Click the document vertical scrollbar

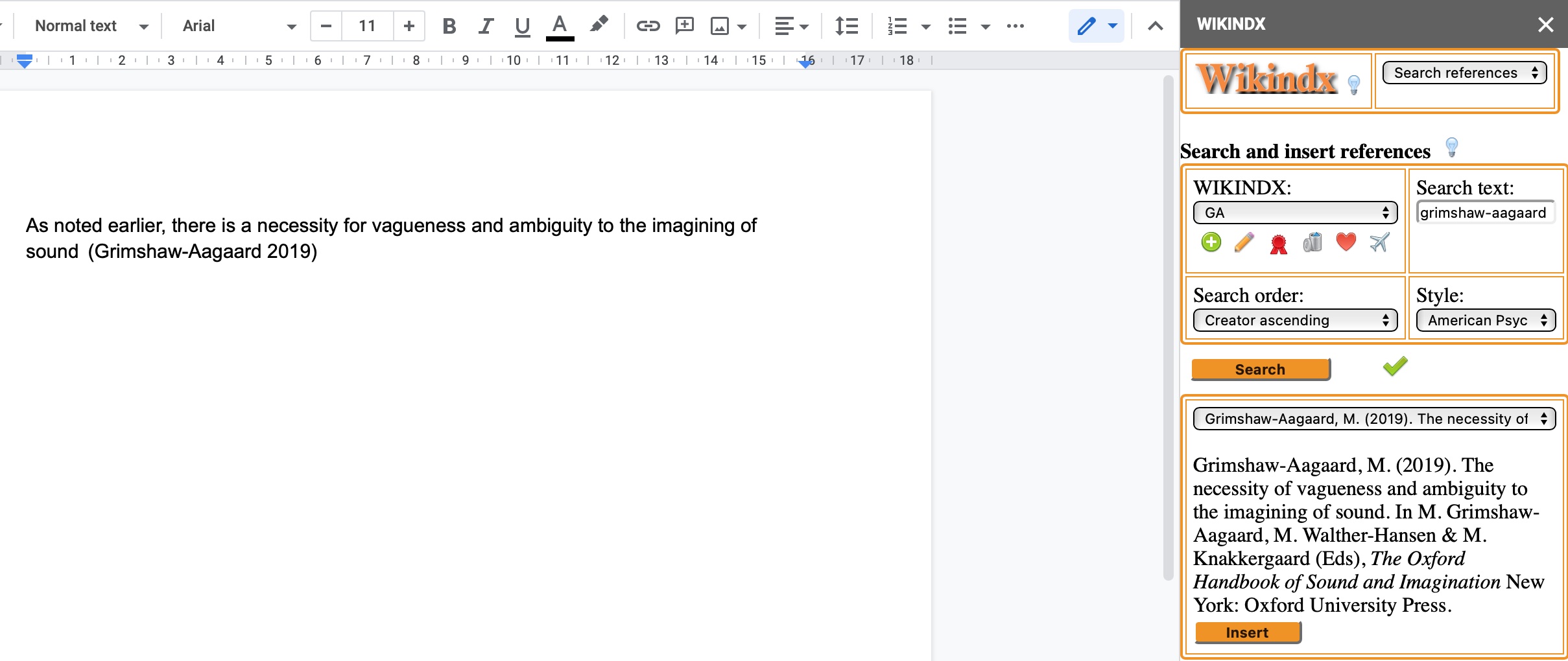1169,327
